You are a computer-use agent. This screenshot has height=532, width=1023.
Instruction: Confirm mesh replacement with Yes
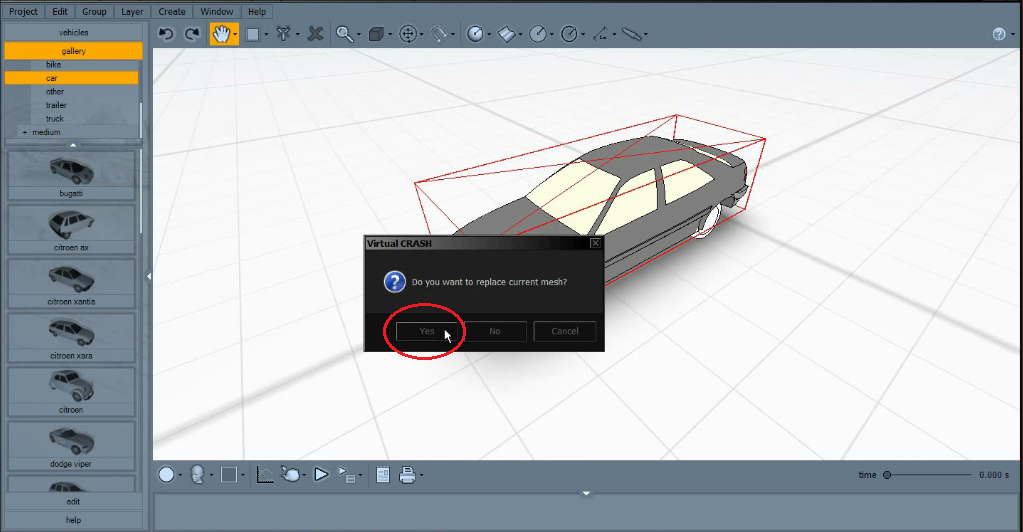click(427, 331)
